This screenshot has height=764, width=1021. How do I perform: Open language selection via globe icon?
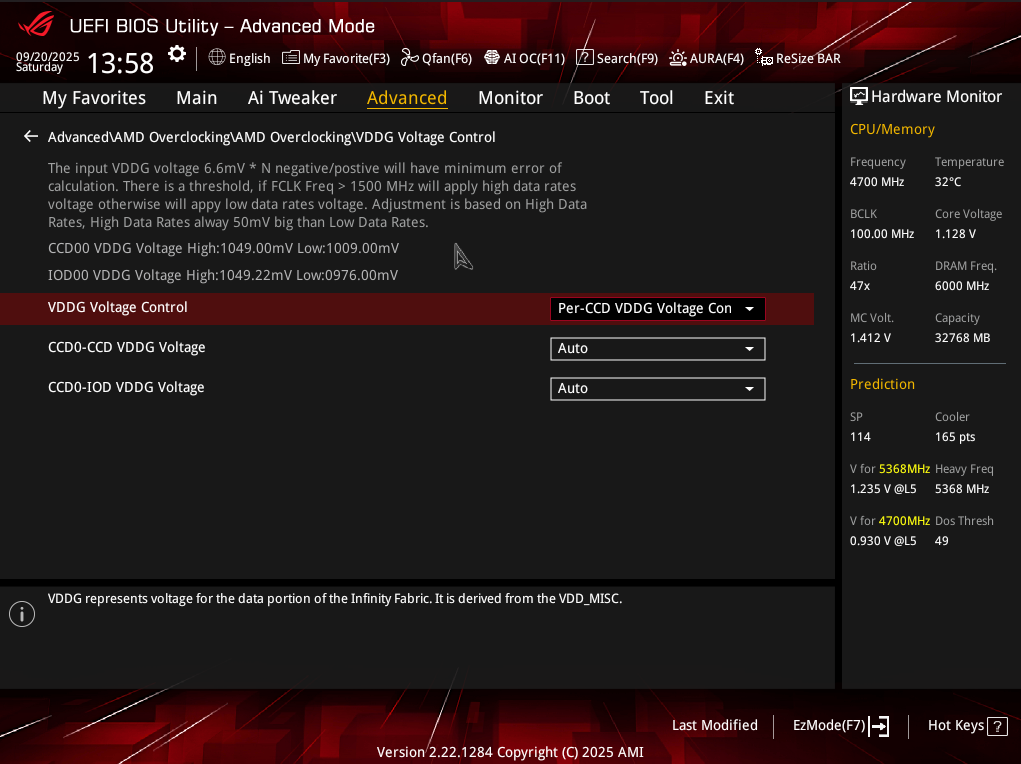(x=239, y=58)
